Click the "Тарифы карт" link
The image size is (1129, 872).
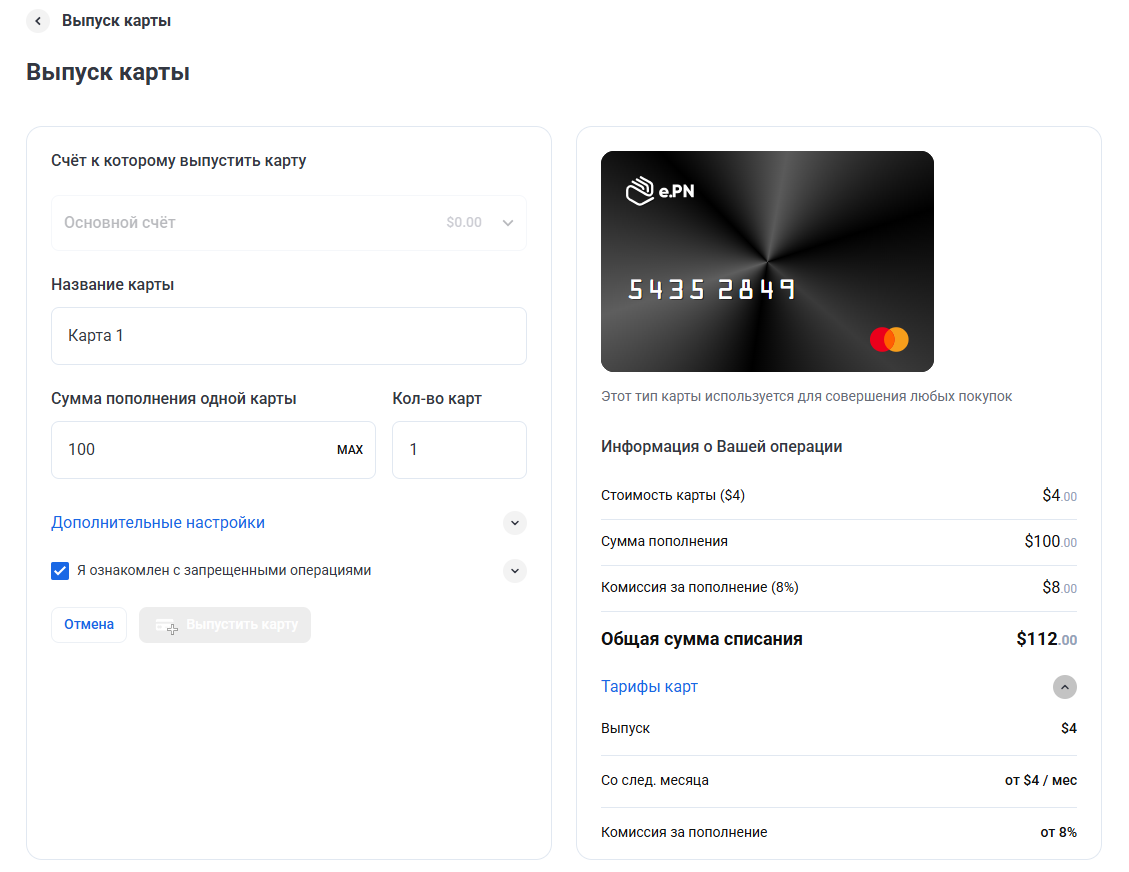pos(649,687)
